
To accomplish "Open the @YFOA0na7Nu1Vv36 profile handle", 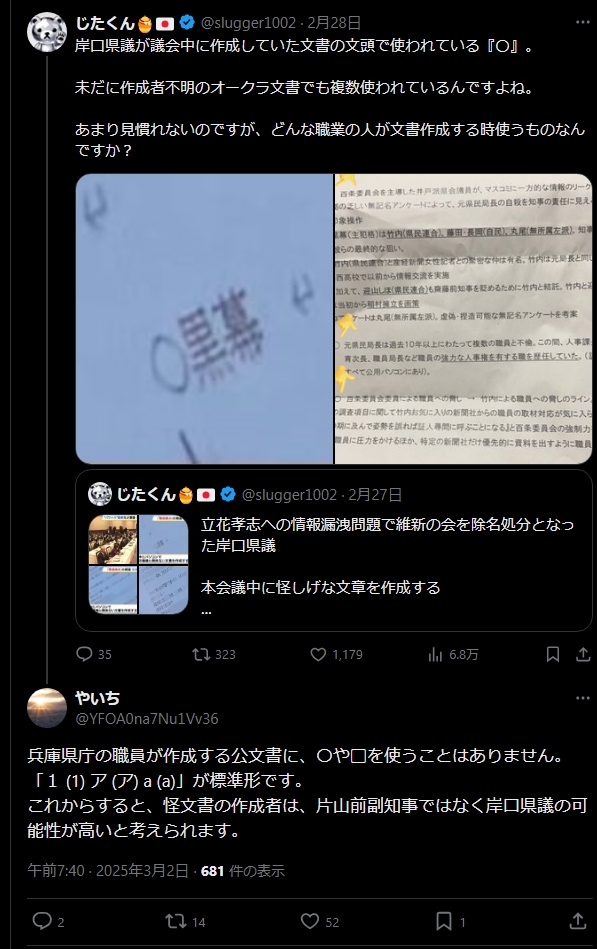I will [147, 718].
